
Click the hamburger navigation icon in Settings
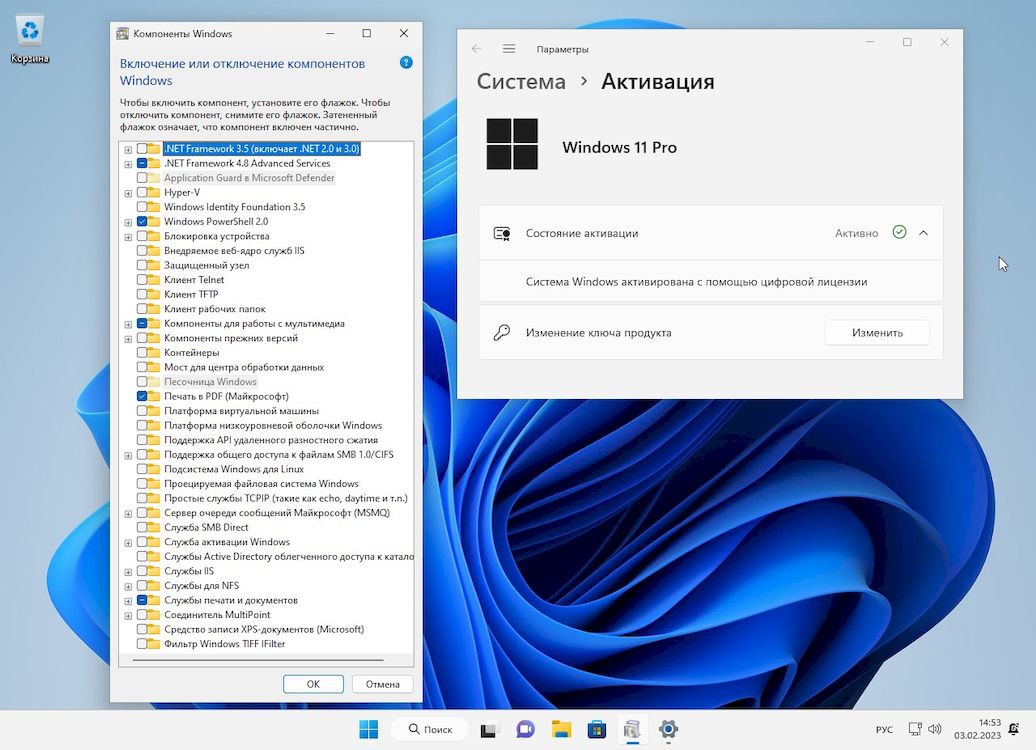tap(509, 49)
